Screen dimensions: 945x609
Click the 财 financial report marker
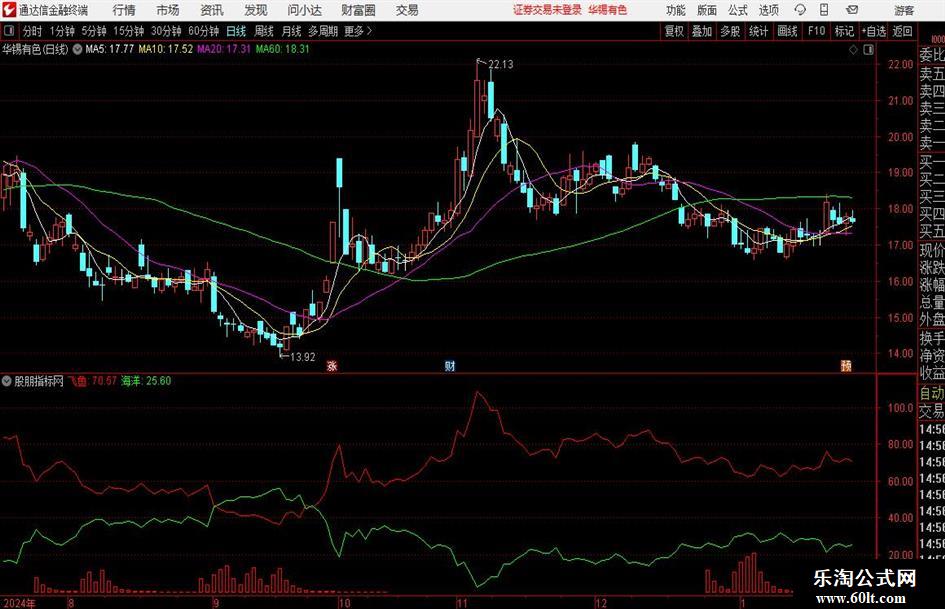click(x=450, y=366)
